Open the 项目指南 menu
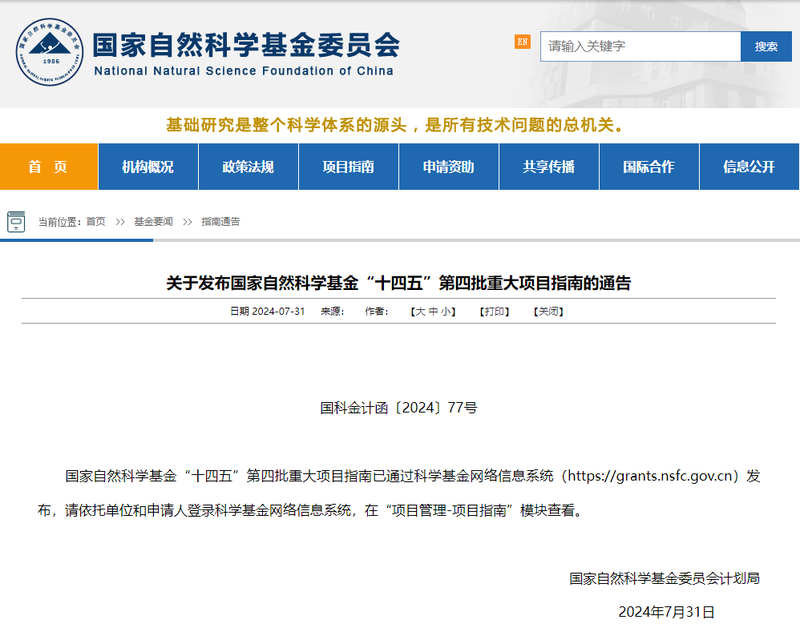This screenshot has width=800, height=640. click(x=348, y=167)
